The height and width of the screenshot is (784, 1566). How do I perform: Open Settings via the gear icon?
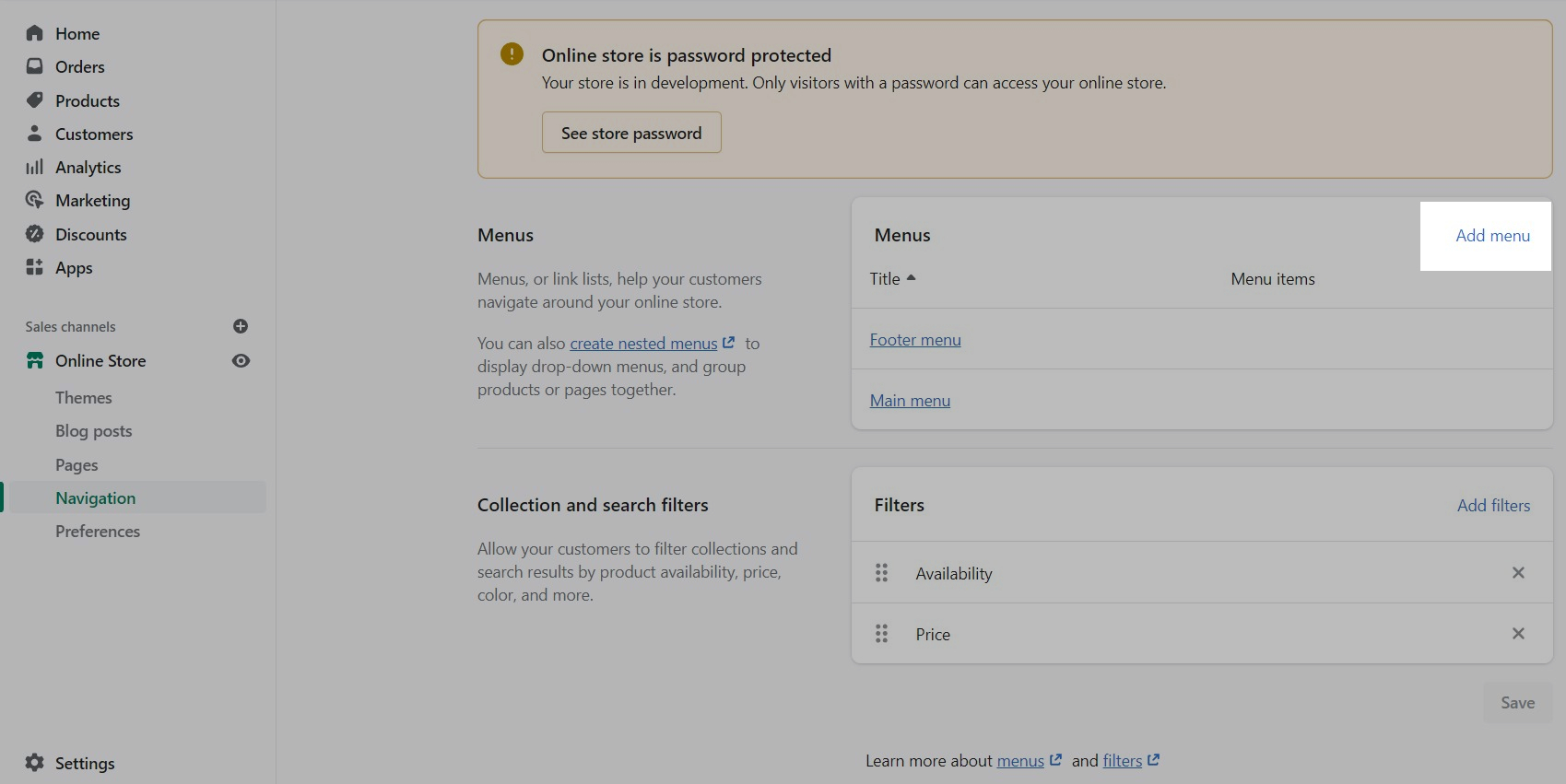[35, 763]
